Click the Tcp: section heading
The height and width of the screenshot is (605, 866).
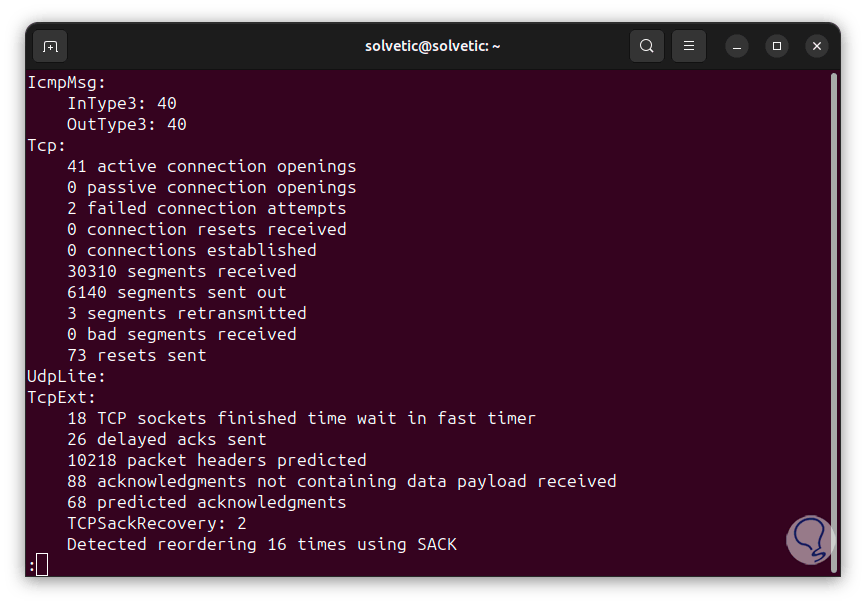[x=46, y=145]
